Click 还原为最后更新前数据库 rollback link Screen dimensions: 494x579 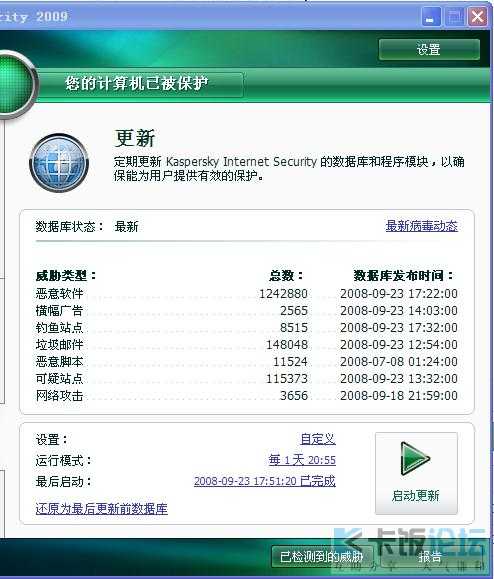pyautogui.click(x=102, y=508)
